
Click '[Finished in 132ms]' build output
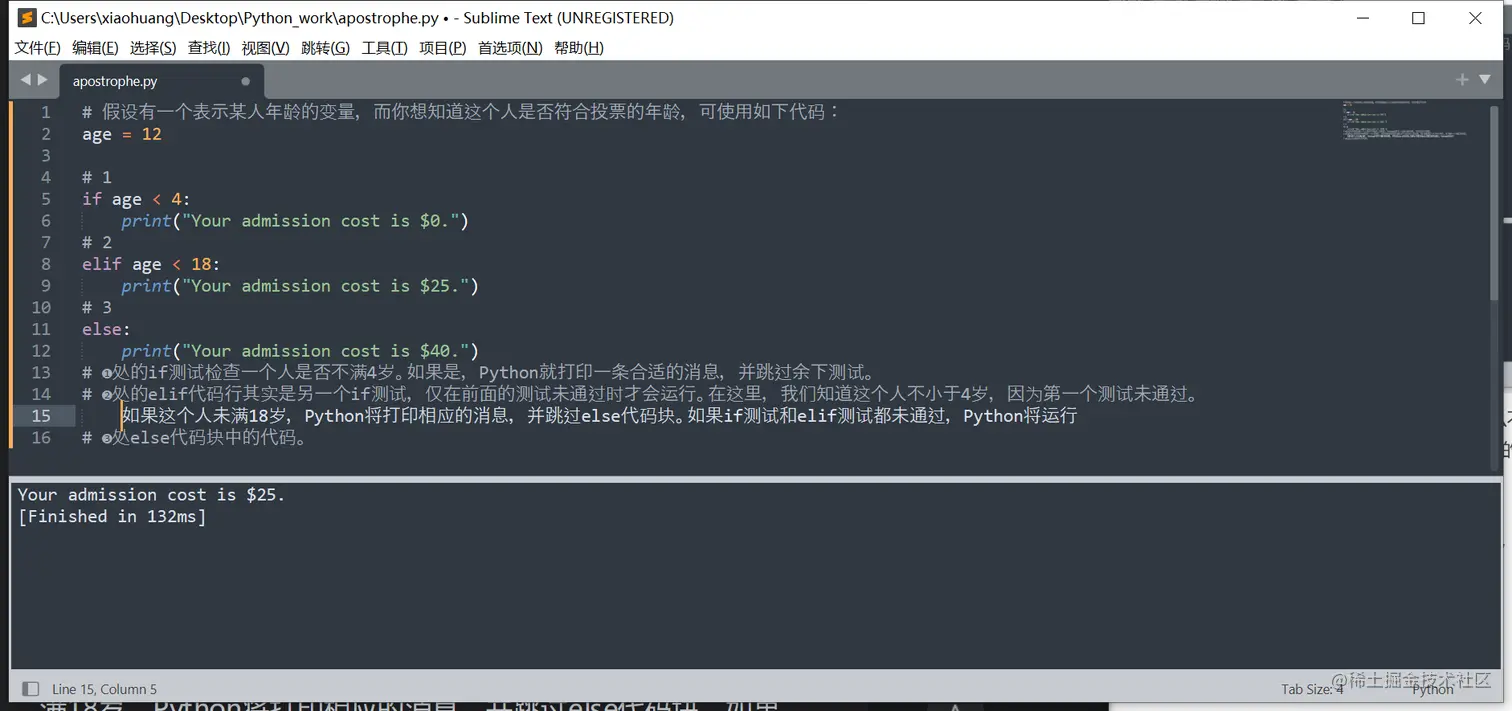[x=112, y=516]
